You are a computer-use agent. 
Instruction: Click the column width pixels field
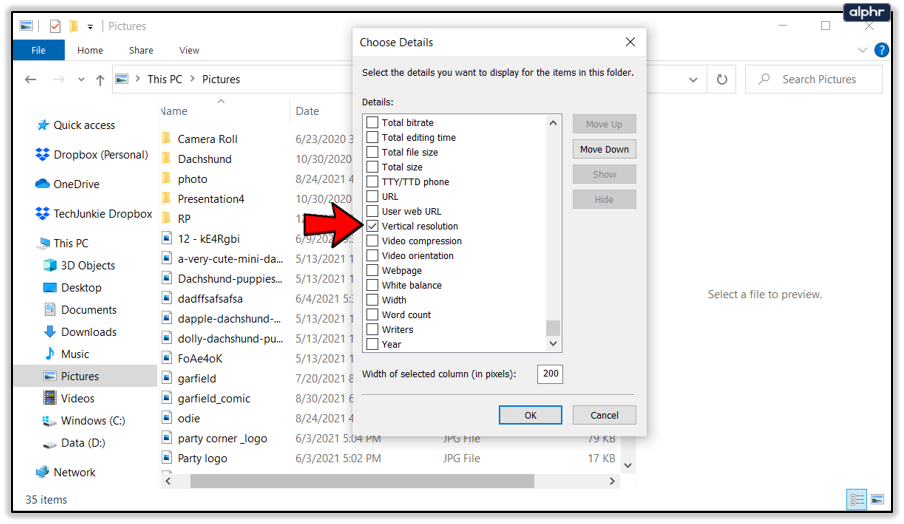[550, 374]
